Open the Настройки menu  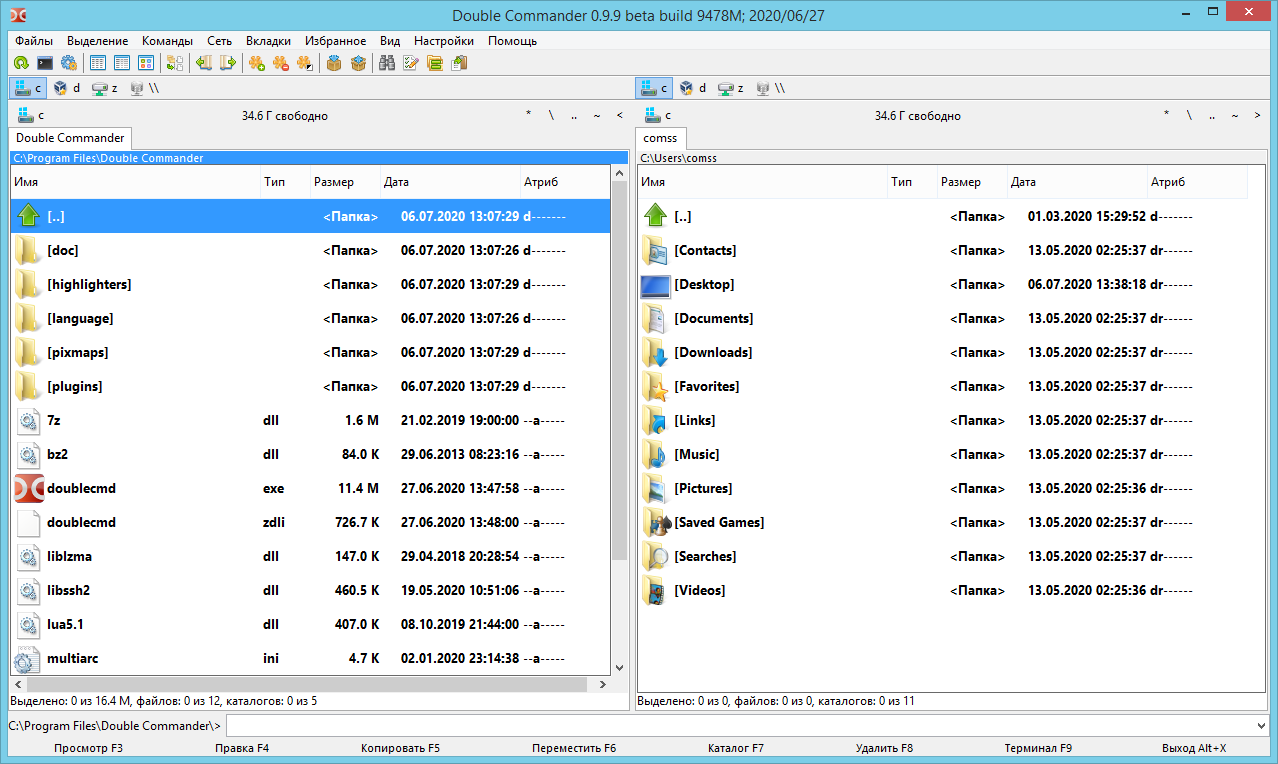tap(444, 41)
